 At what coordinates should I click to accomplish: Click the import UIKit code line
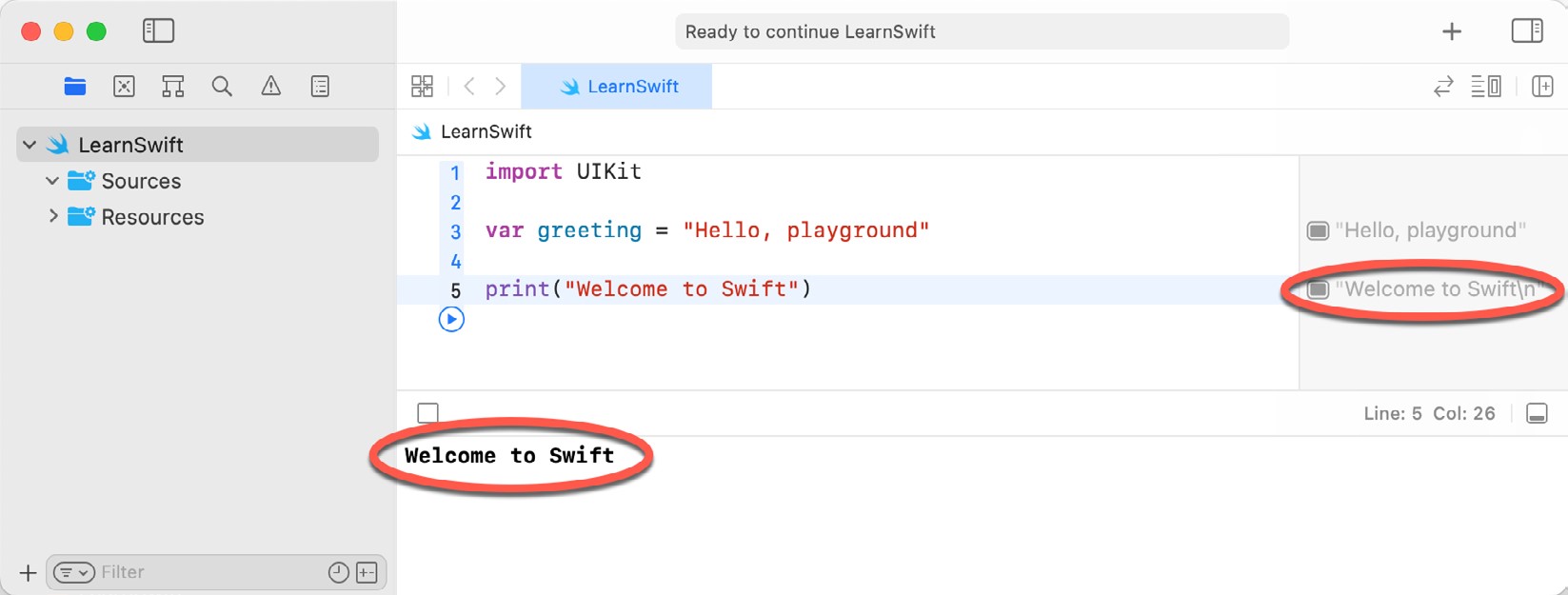tap(564, 171)
